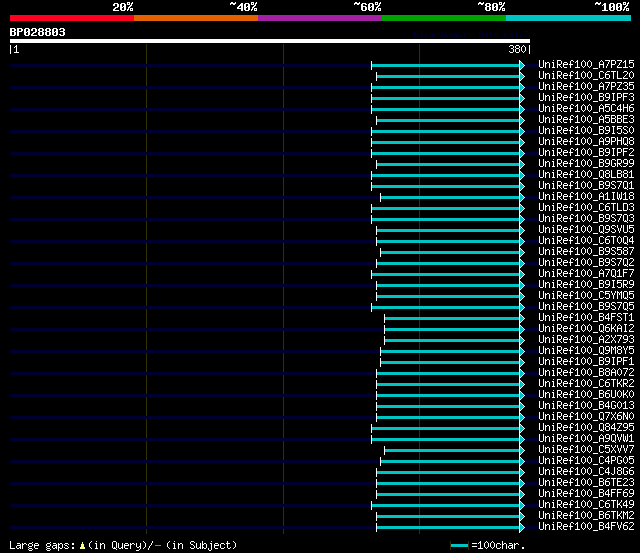Click the green ~80% identity color band
The image size is (640, 553).
point(444,18)
